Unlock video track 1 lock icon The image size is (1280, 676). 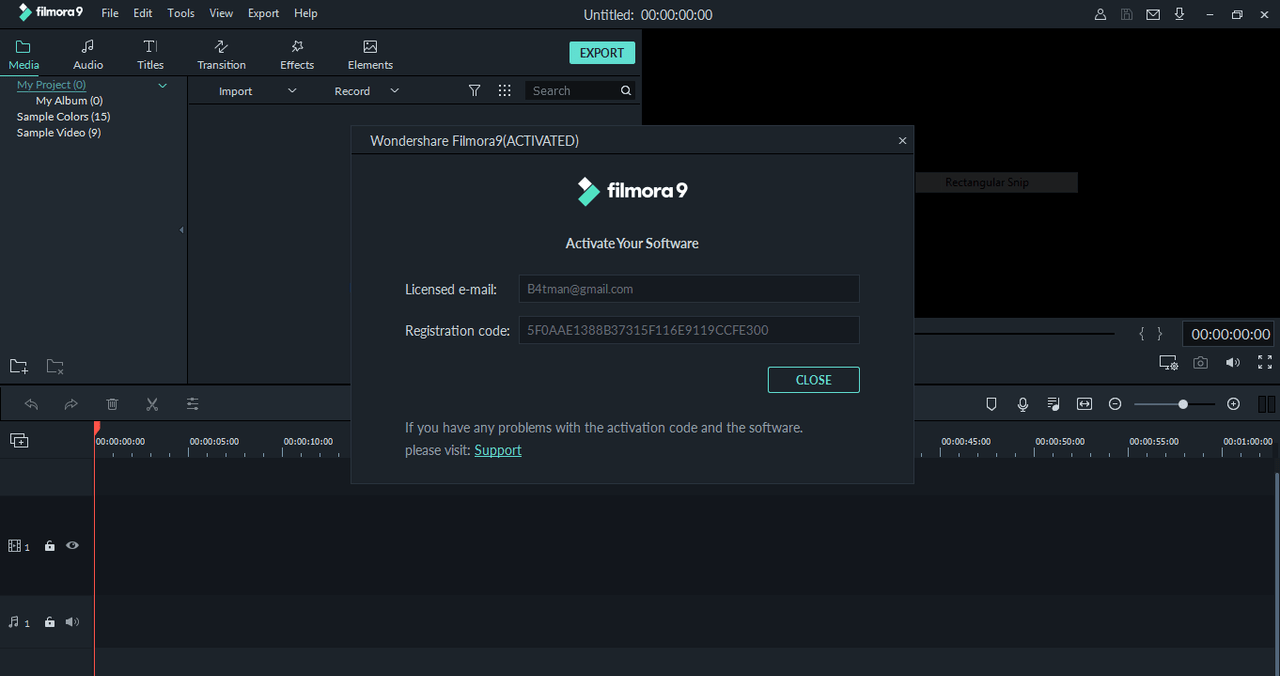(x=49, y=546)
